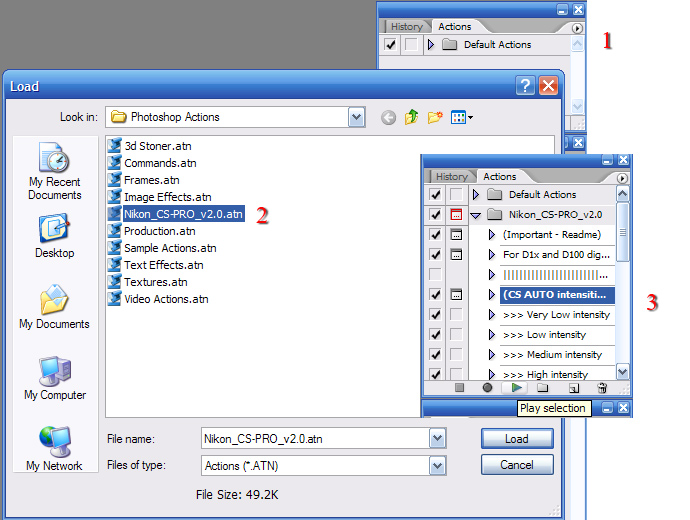This screenshot has height=520, width=690.
Task: Click the Load button
Action: click(517, 439)
